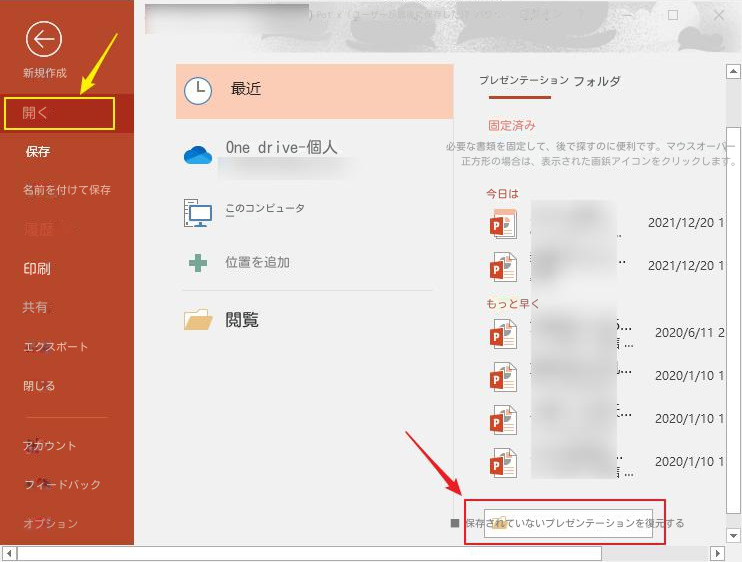
Task: Click the horizontal scrollbar left arrow
Action: point(9,553)
